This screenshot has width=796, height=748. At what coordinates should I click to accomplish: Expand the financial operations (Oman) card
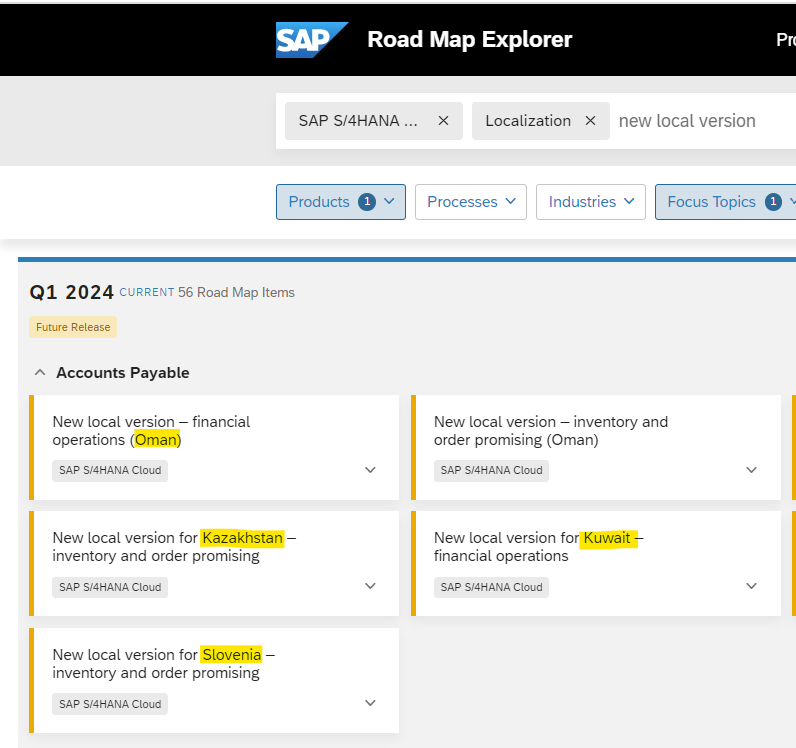click(x=370, y=470)
